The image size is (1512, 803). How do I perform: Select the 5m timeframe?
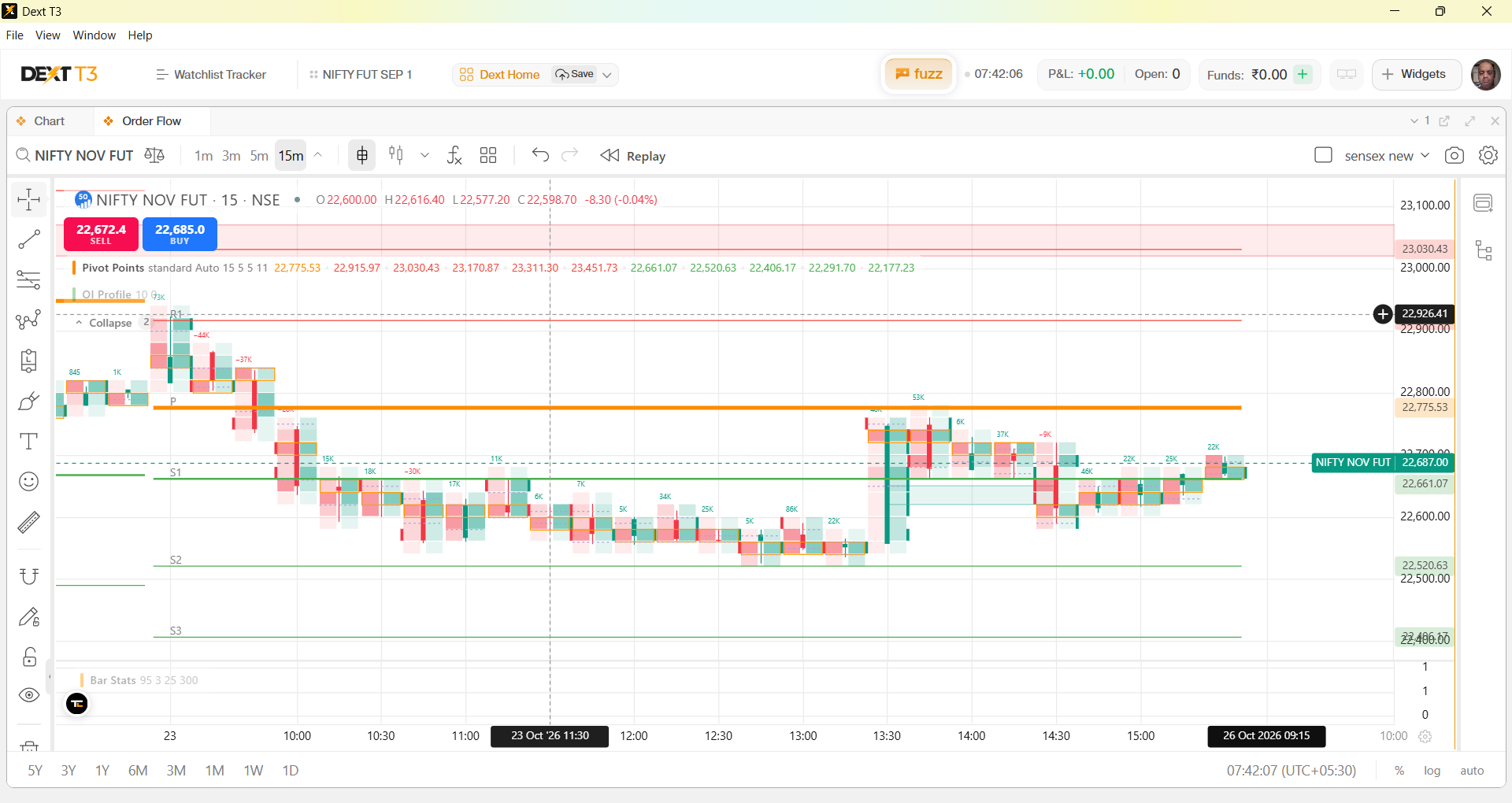(259, 156)
